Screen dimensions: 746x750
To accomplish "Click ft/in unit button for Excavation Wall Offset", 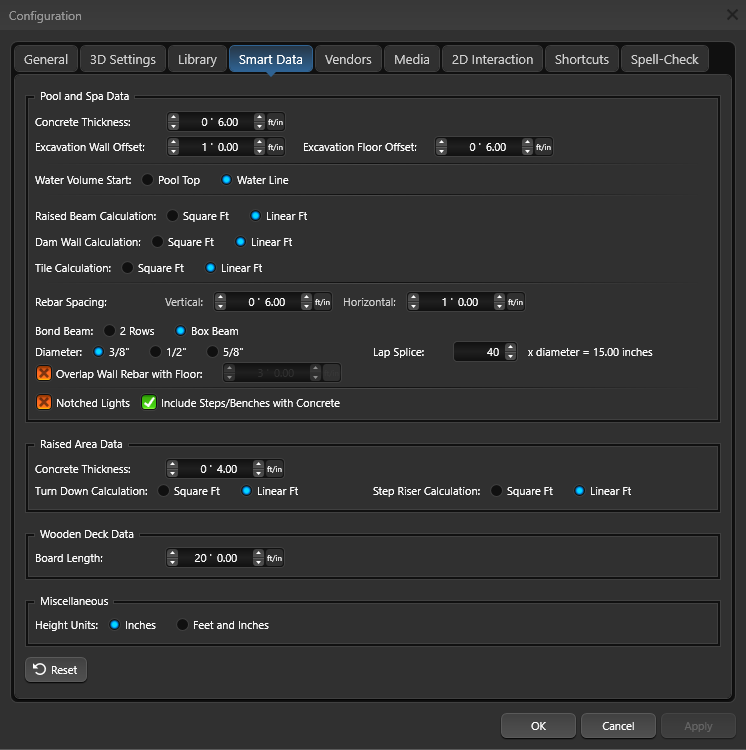I will click(x=275, y=147).
